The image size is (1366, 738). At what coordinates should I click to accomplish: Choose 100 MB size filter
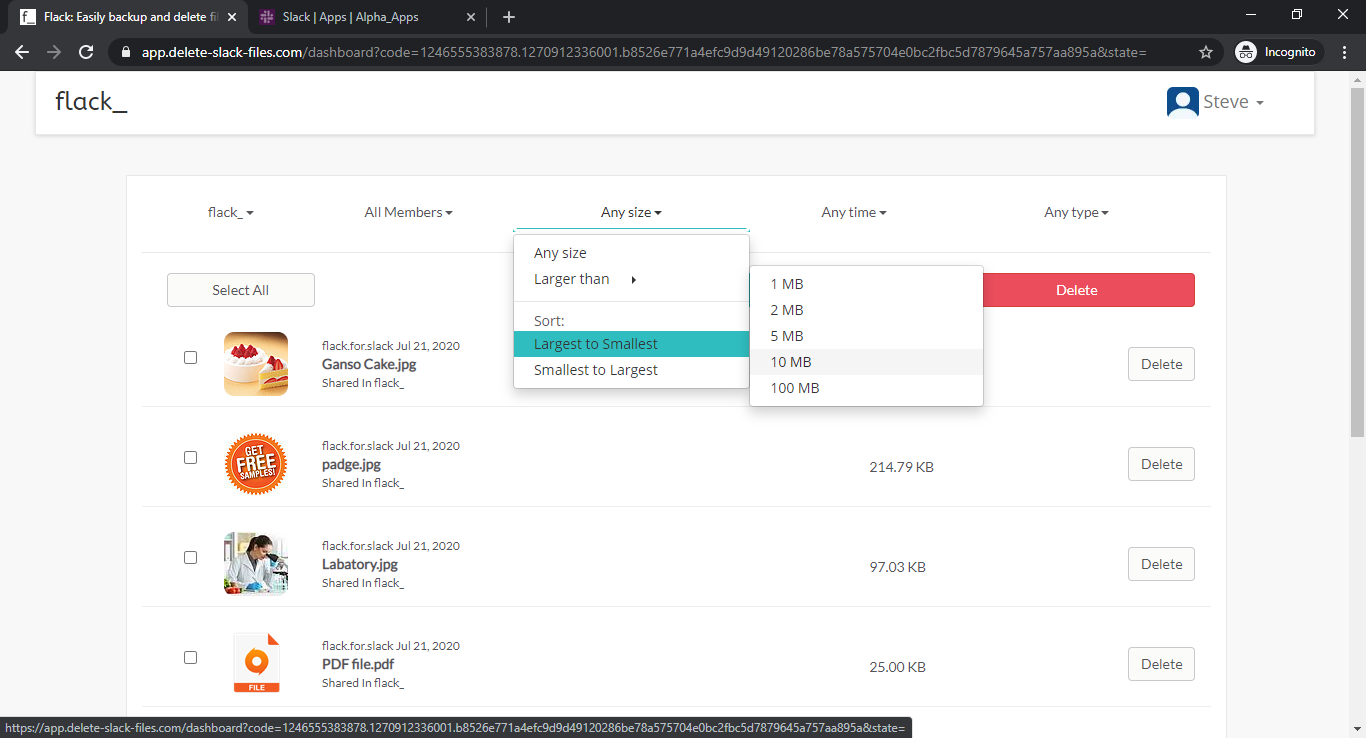pyautogui.click(x=866, y=388)
